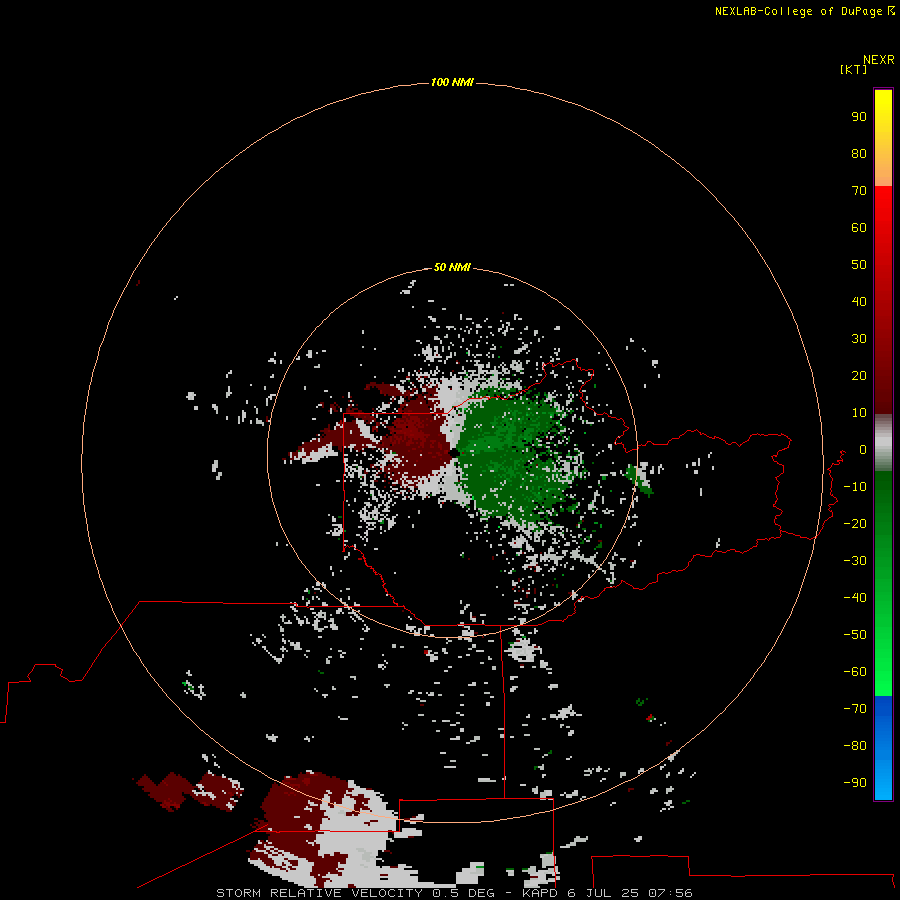
Task: Select the positive 10 scale label
Action: point(859,413)
